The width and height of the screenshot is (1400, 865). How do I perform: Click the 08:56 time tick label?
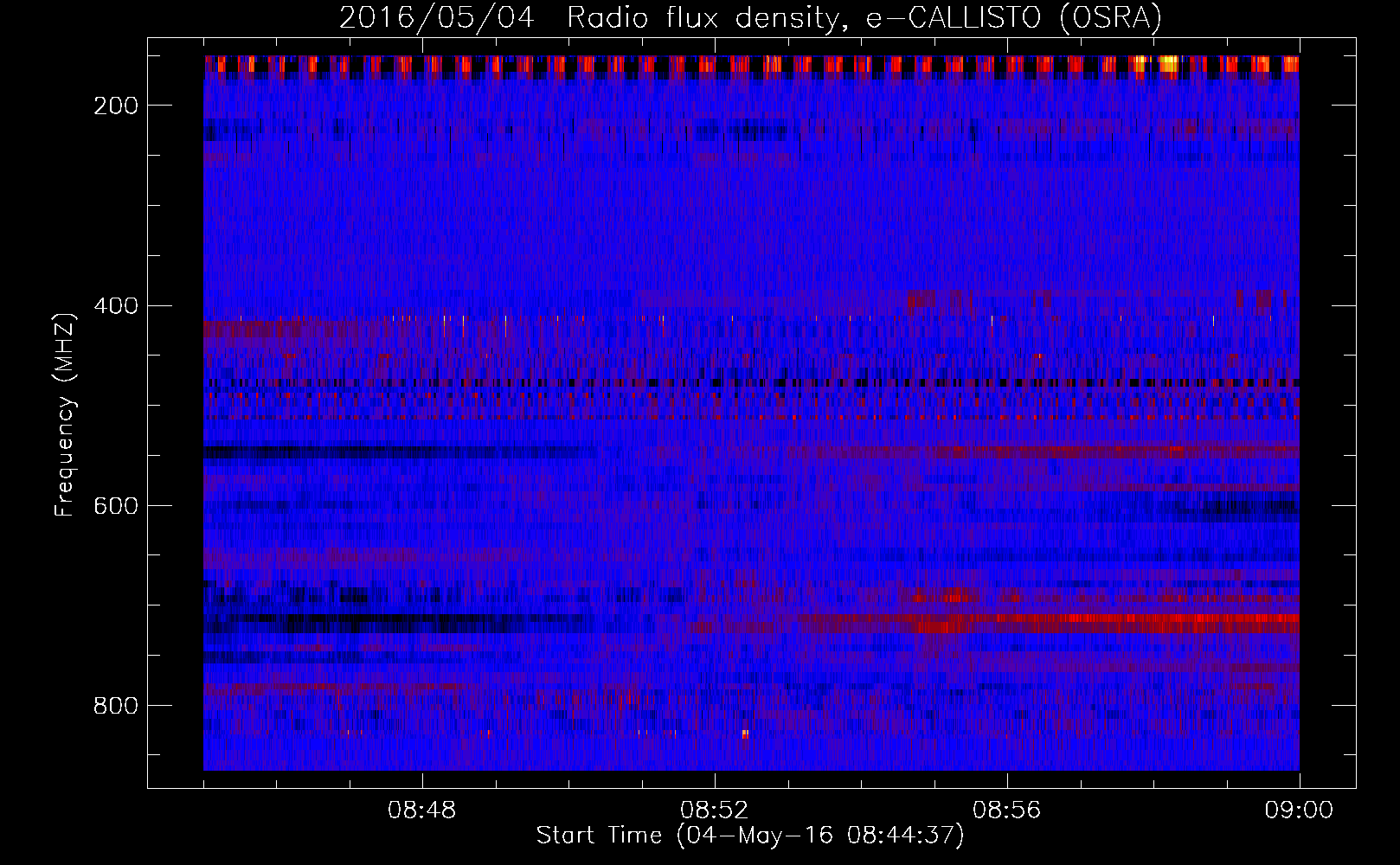(x=1006, y=811)
